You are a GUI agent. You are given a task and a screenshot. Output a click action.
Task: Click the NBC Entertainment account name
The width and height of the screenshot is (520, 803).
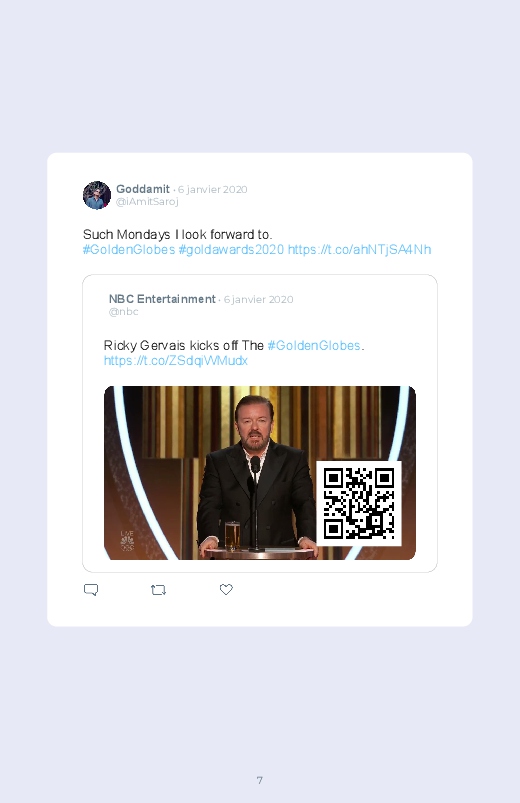pos(162,299)
